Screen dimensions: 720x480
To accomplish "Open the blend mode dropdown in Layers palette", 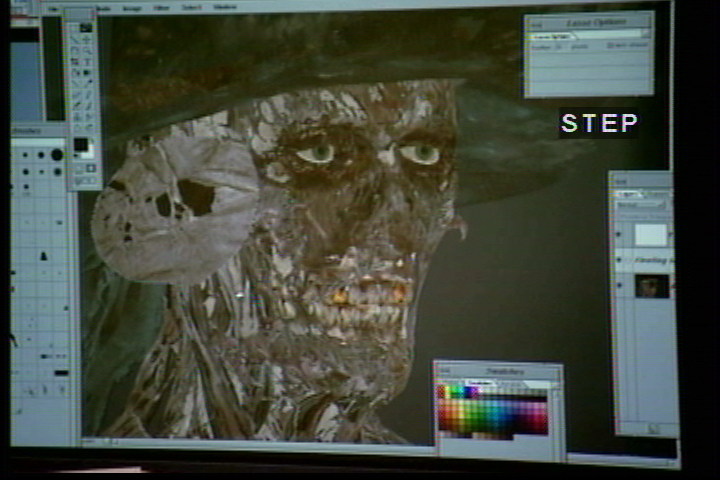I will (641, 205).
